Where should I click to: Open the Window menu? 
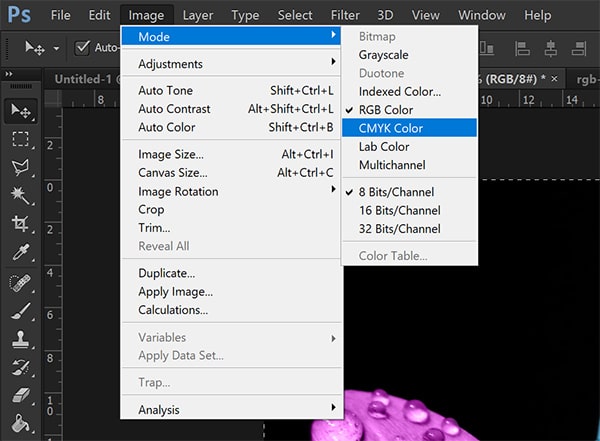coord(482,15)
